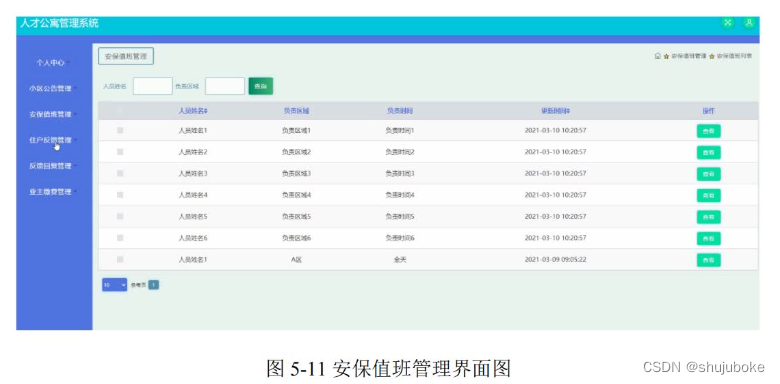Check the 人员姓名2 row checkbox
Viewport: 780px width, 384px height.
pyautogui.click(x=120, y=152)
